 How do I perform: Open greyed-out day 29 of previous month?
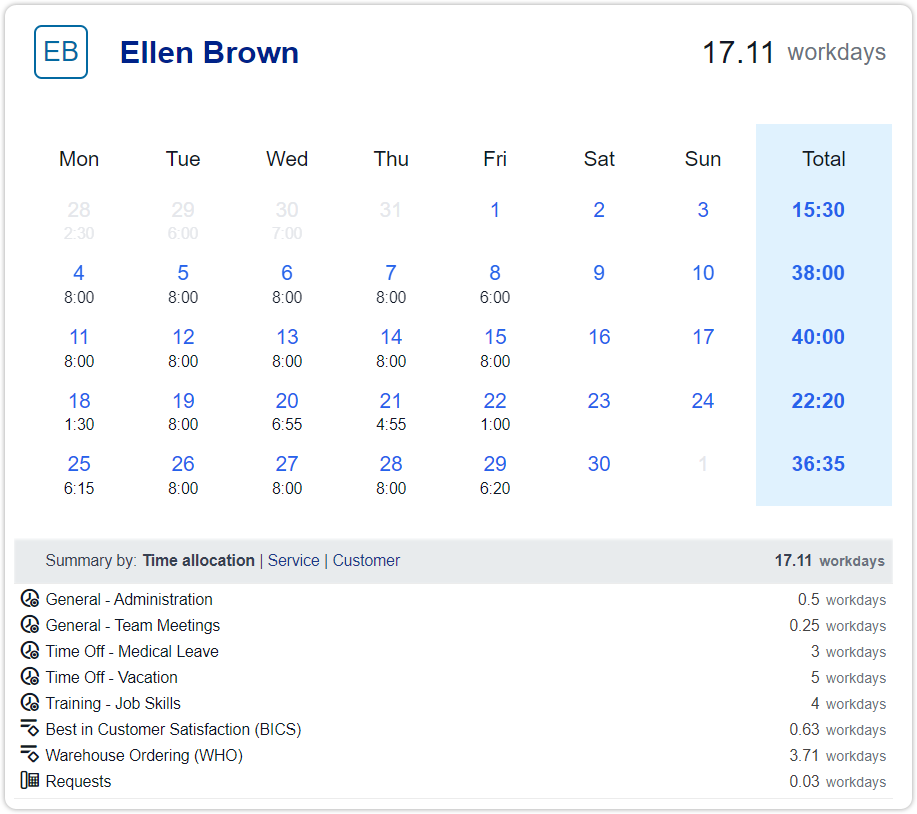(x=183, y=210)
